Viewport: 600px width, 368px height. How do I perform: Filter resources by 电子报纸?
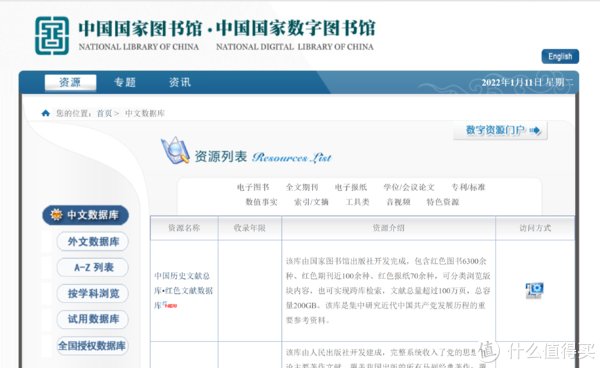tap(351, 187)
